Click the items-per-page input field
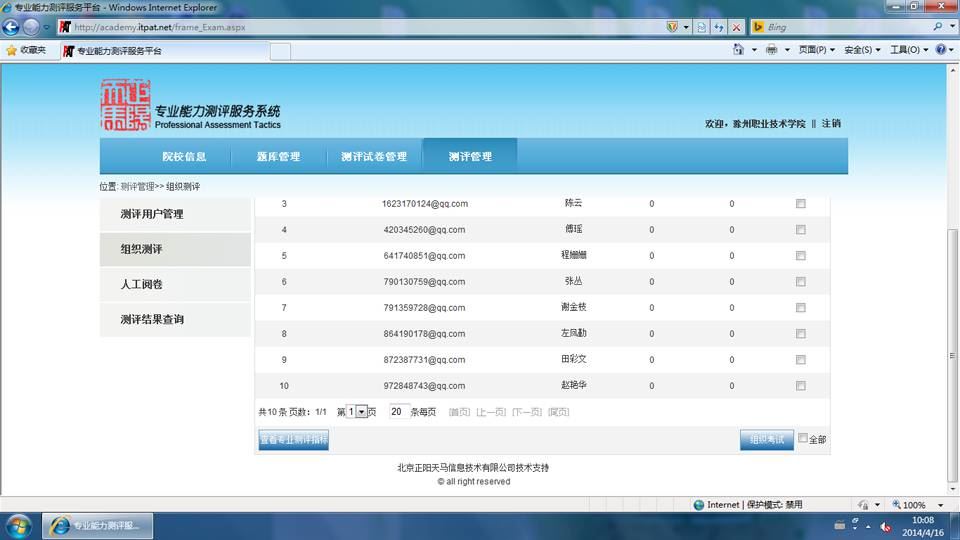Screen dimensions: 960x540 click(399, 412)
